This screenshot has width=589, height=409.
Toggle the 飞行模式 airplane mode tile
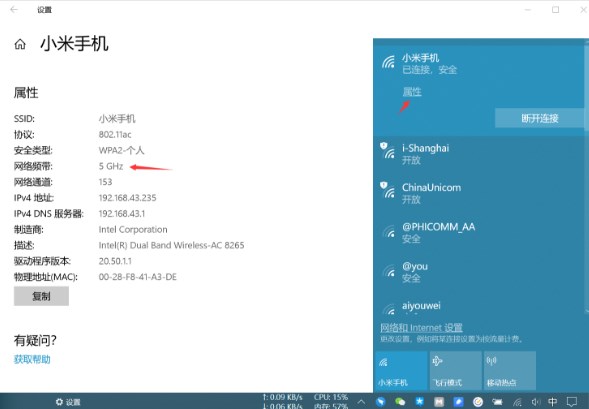pos(456,370)
